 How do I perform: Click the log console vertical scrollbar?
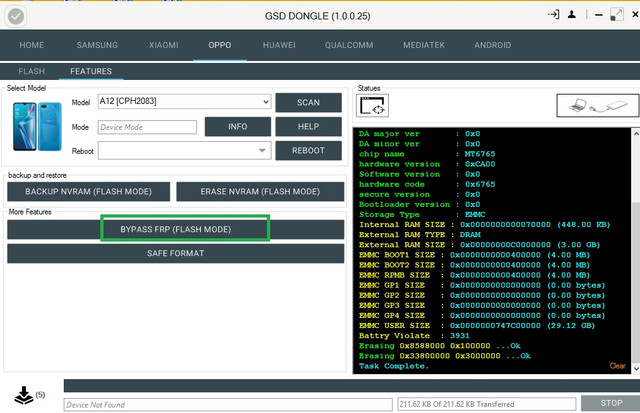point(636,251)
